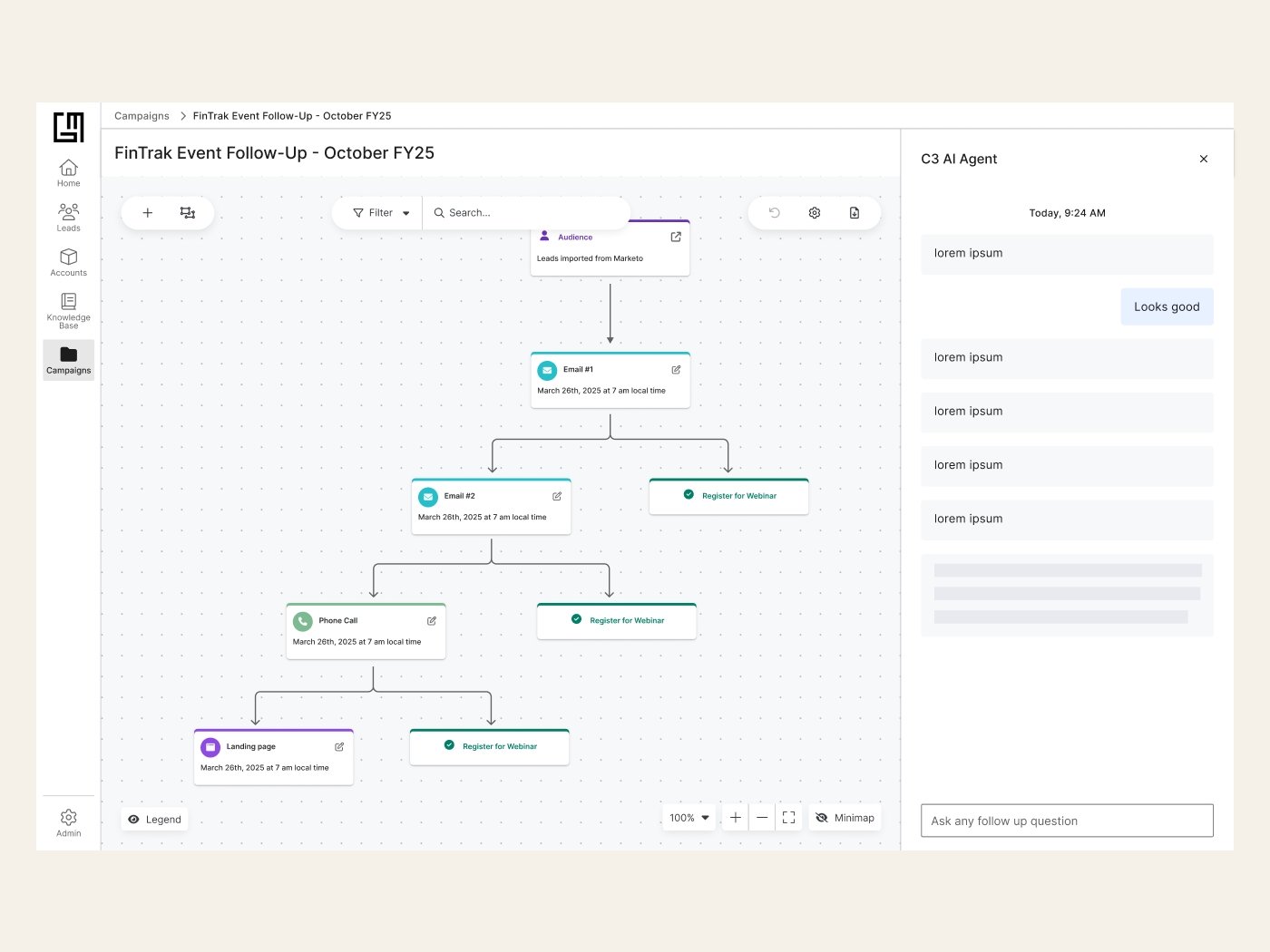The image size is (1270, 952).
Task: Click the Campaigns breadcrumb link
Action: coord(142,116)
